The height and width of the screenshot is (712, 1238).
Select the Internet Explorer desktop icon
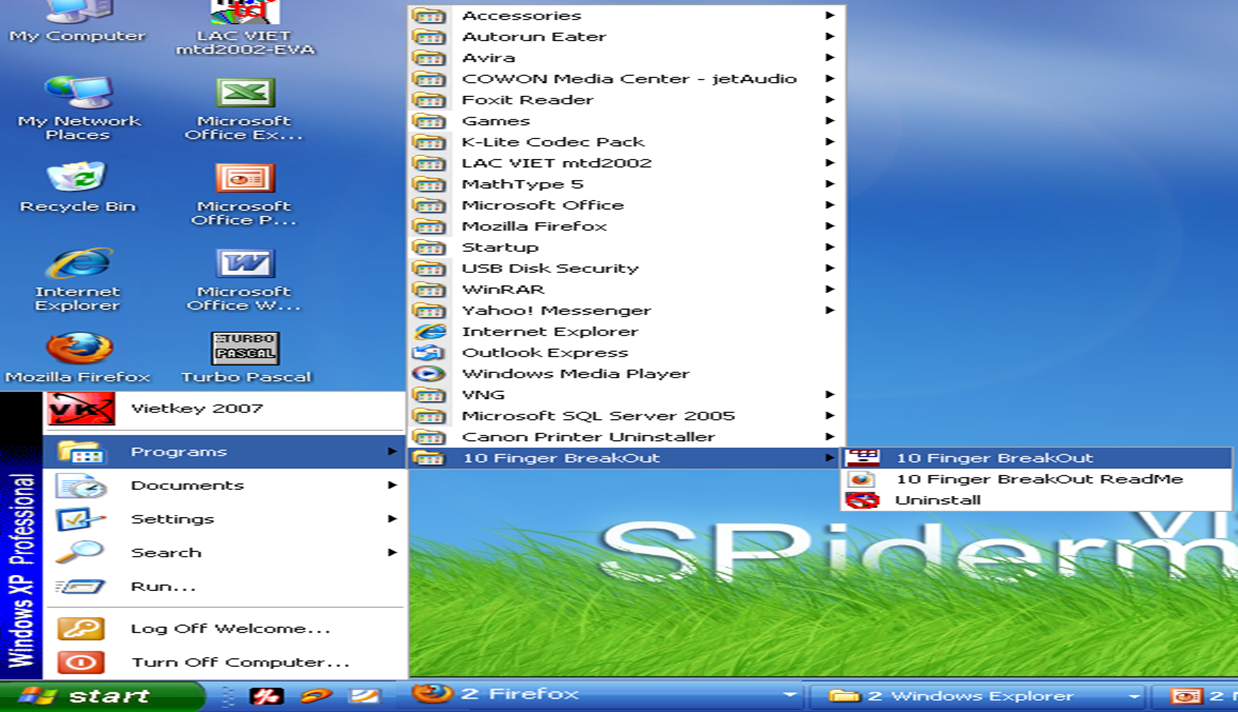77,280
